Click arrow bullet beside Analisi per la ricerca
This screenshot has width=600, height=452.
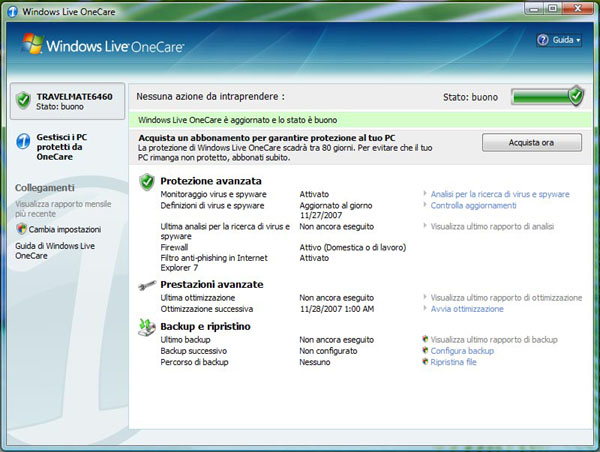click(x=425, y=193)
